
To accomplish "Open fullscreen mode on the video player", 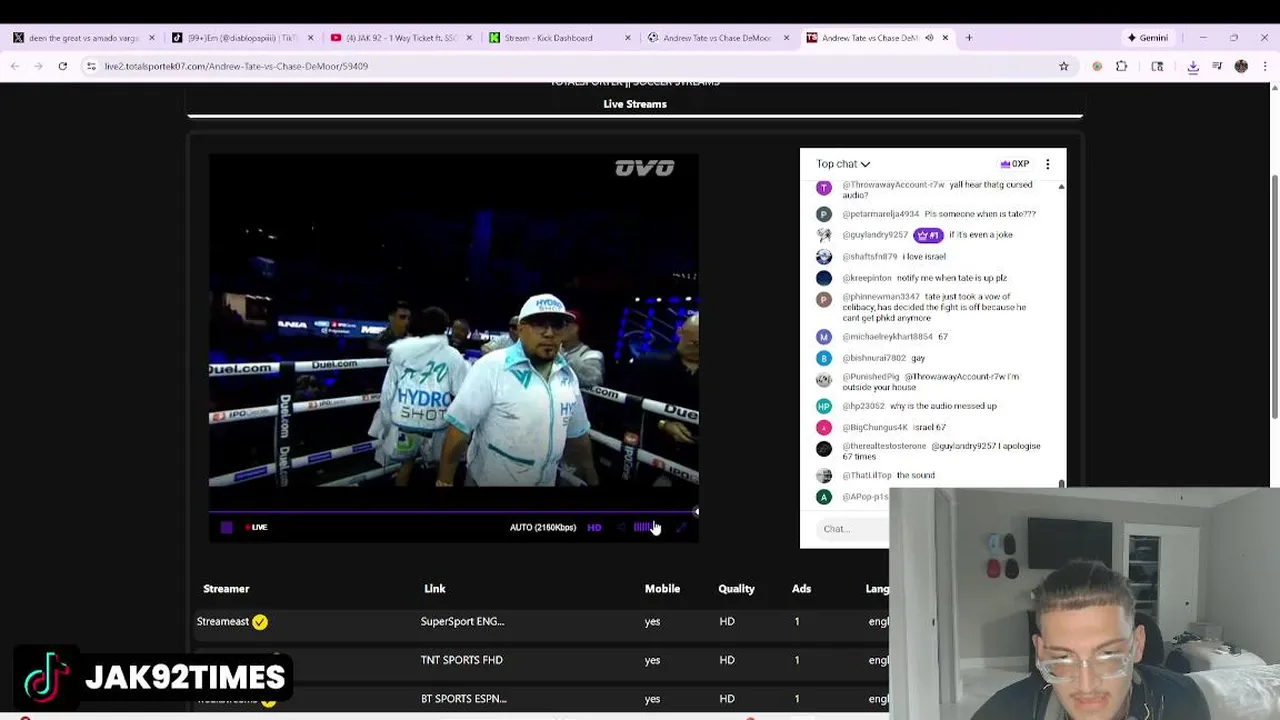I will 681,527.
